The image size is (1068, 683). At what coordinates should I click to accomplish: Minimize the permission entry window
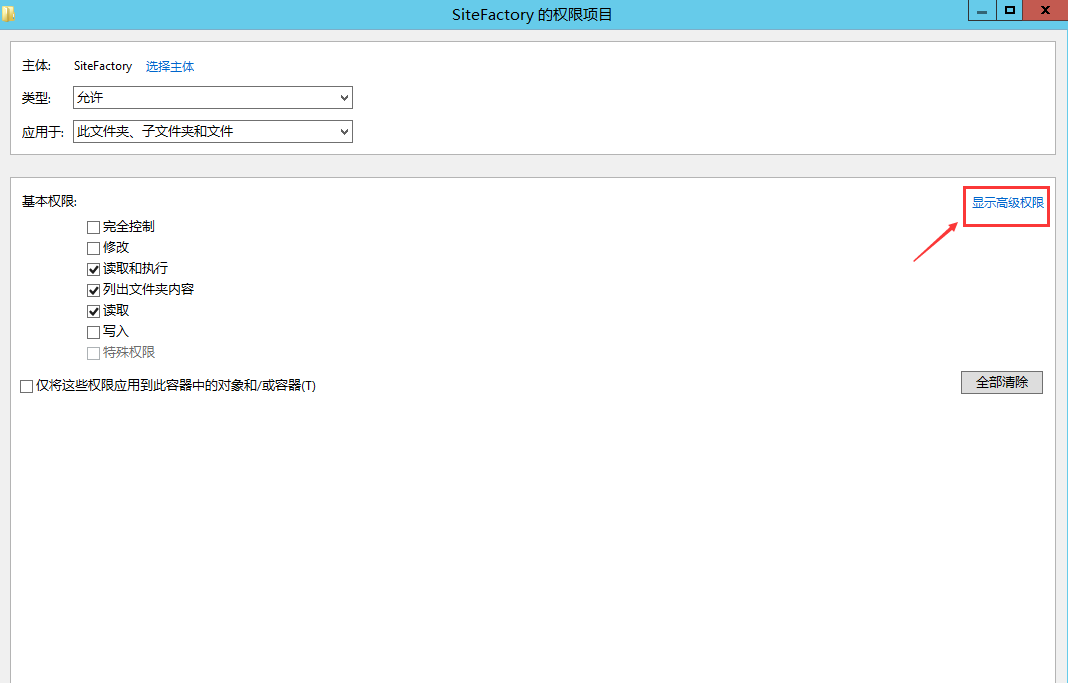(982, 10)
